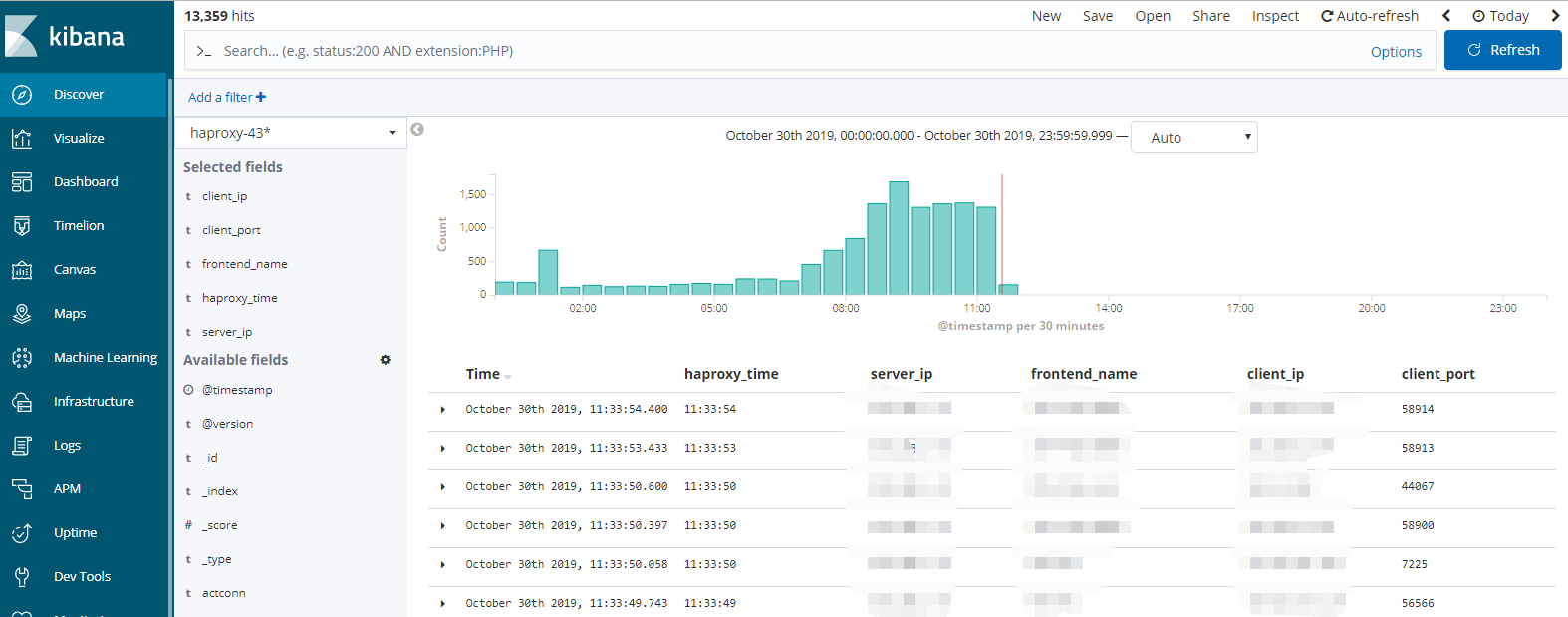Open the Today time picker
Image resolution: width=1568 pixels, height=617 pixels.
[1500, 16]
